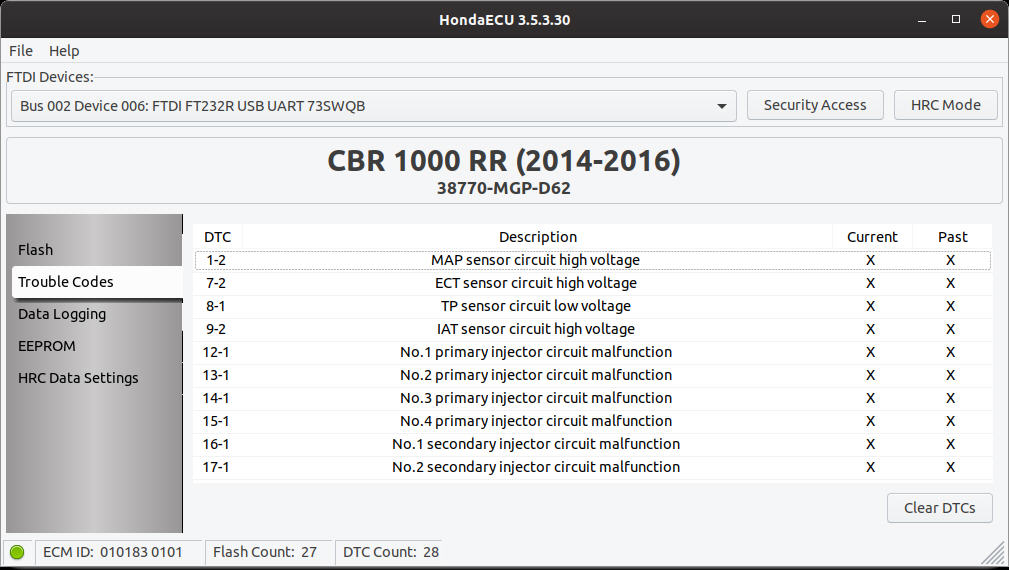Select No.2 primary injector circuit malfunction row
Screen dimensions: 1009x570
pyautogui.click(x=593, y=375)
